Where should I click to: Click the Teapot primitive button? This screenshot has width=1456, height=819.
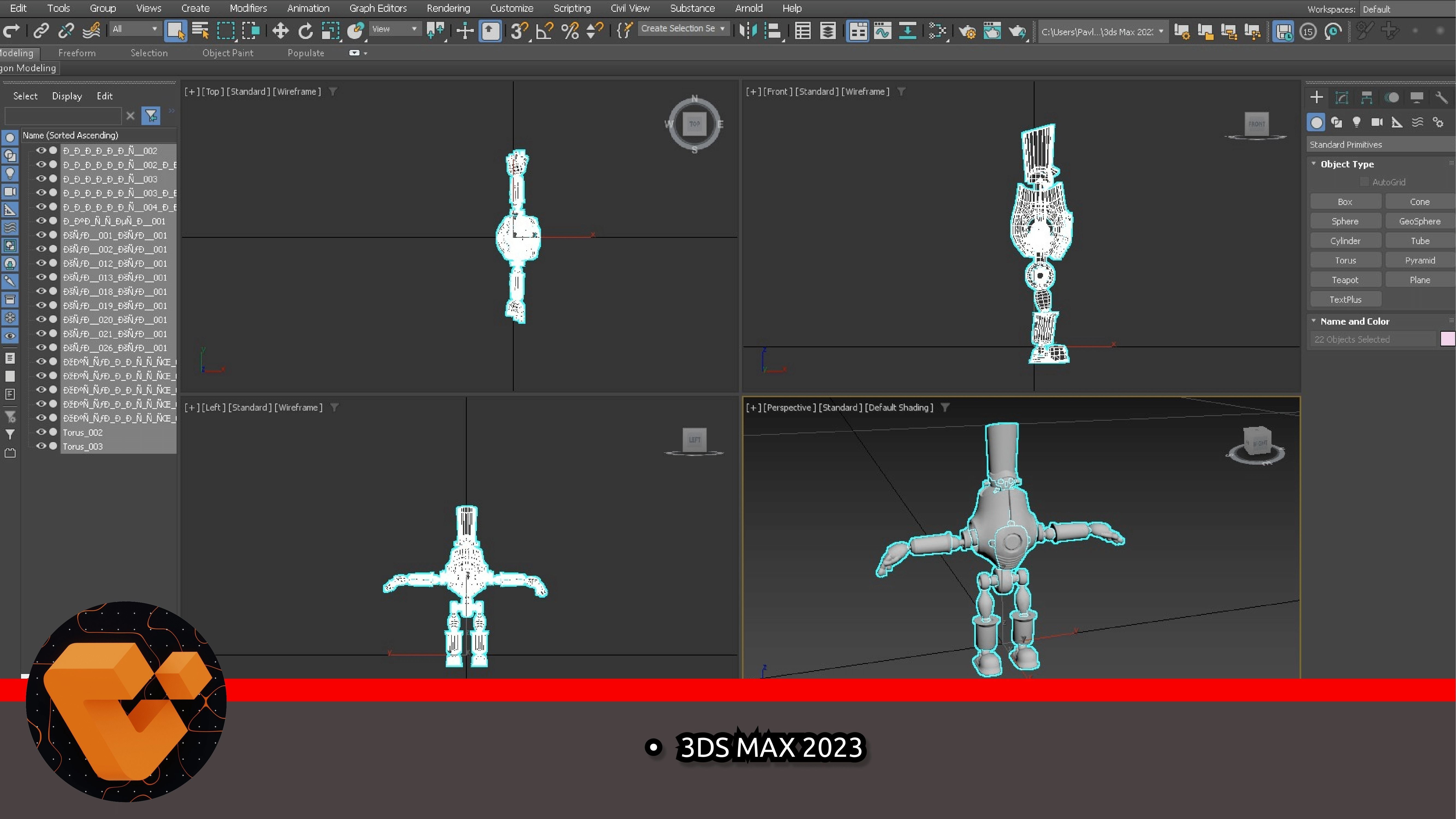(1345, 280)
